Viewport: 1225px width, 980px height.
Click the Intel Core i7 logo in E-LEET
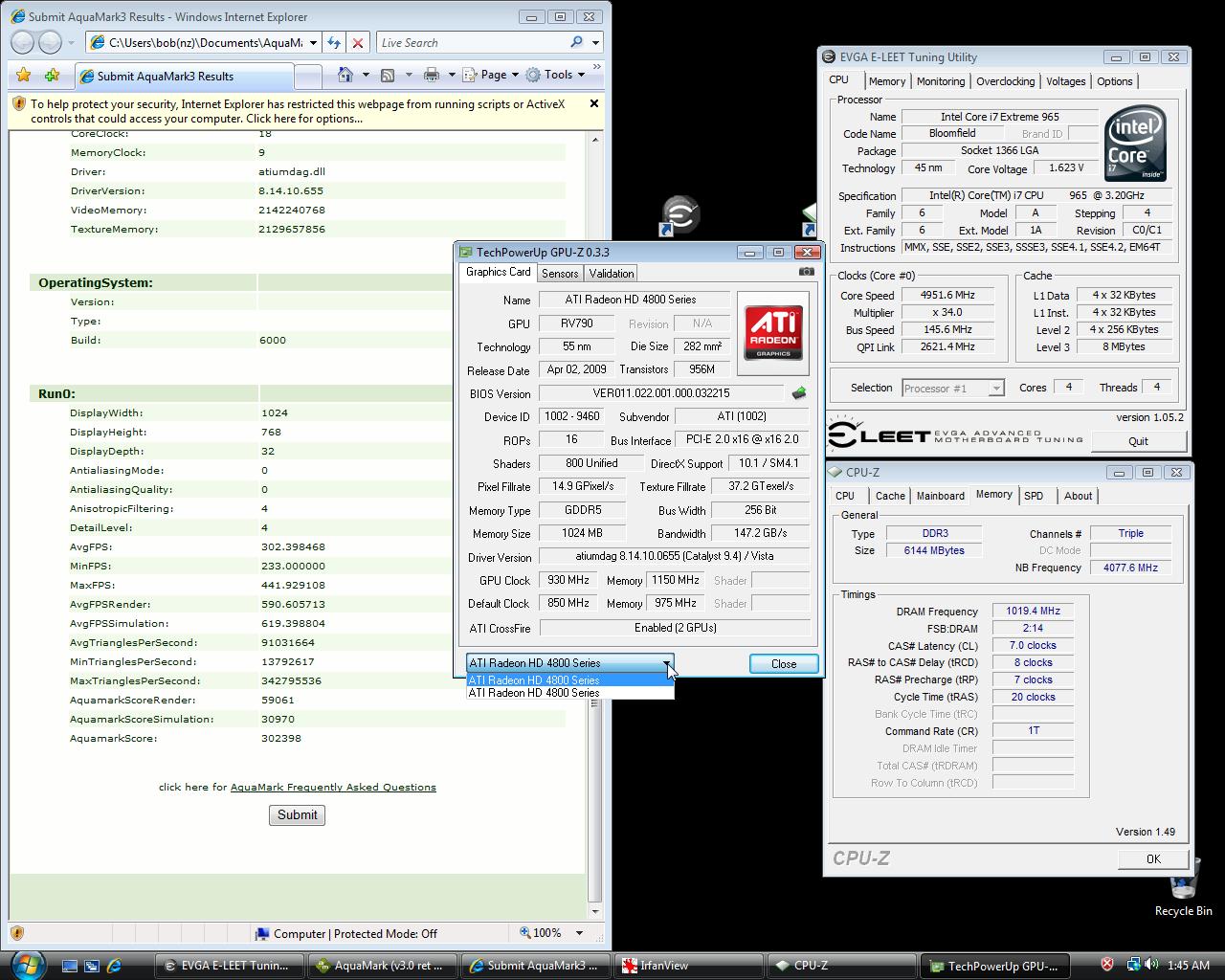click(x=1135, y=144)
